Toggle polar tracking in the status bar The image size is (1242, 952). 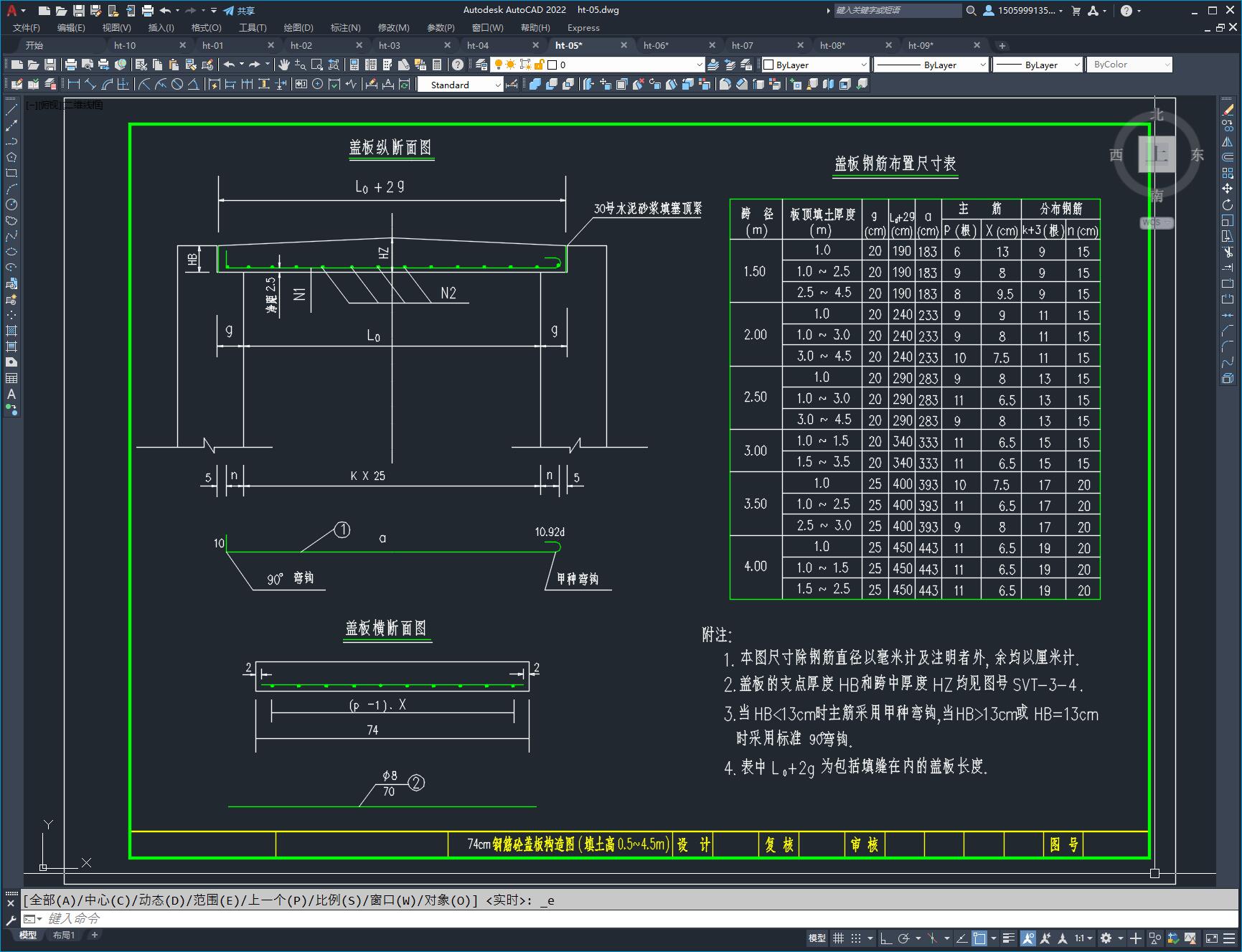(x=904, y=938)
